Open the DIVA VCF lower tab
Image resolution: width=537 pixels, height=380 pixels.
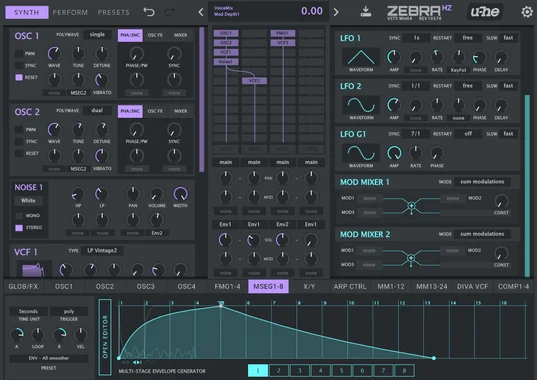[x=472, y=287]
